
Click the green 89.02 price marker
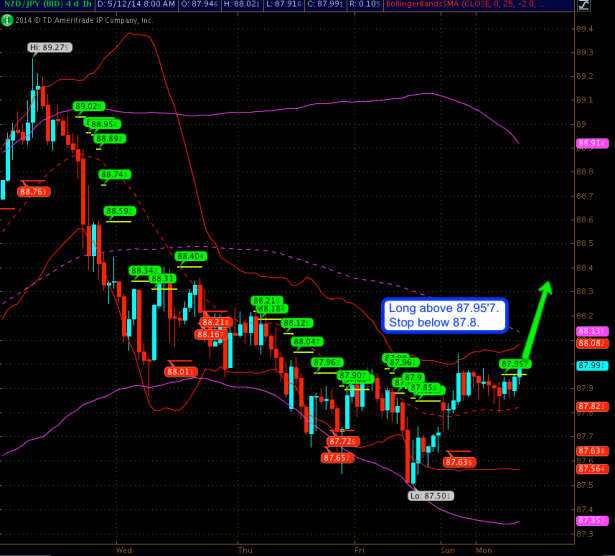[89, 106]
